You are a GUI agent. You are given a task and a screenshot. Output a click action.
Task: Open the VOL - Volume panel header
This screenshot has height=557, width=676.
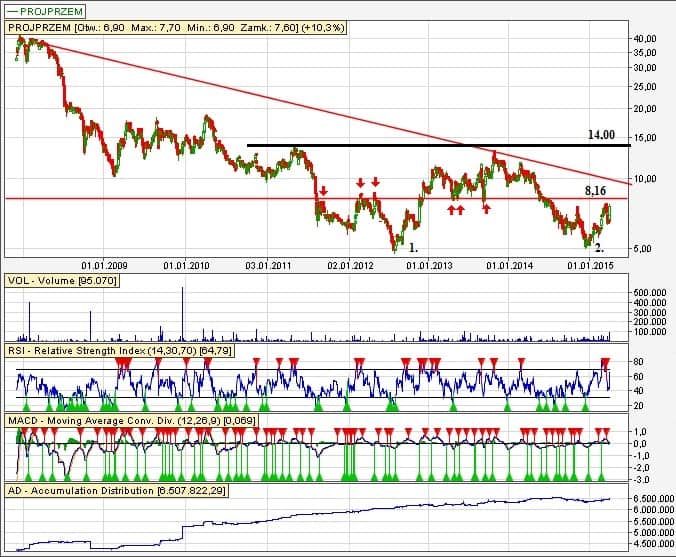62,282
